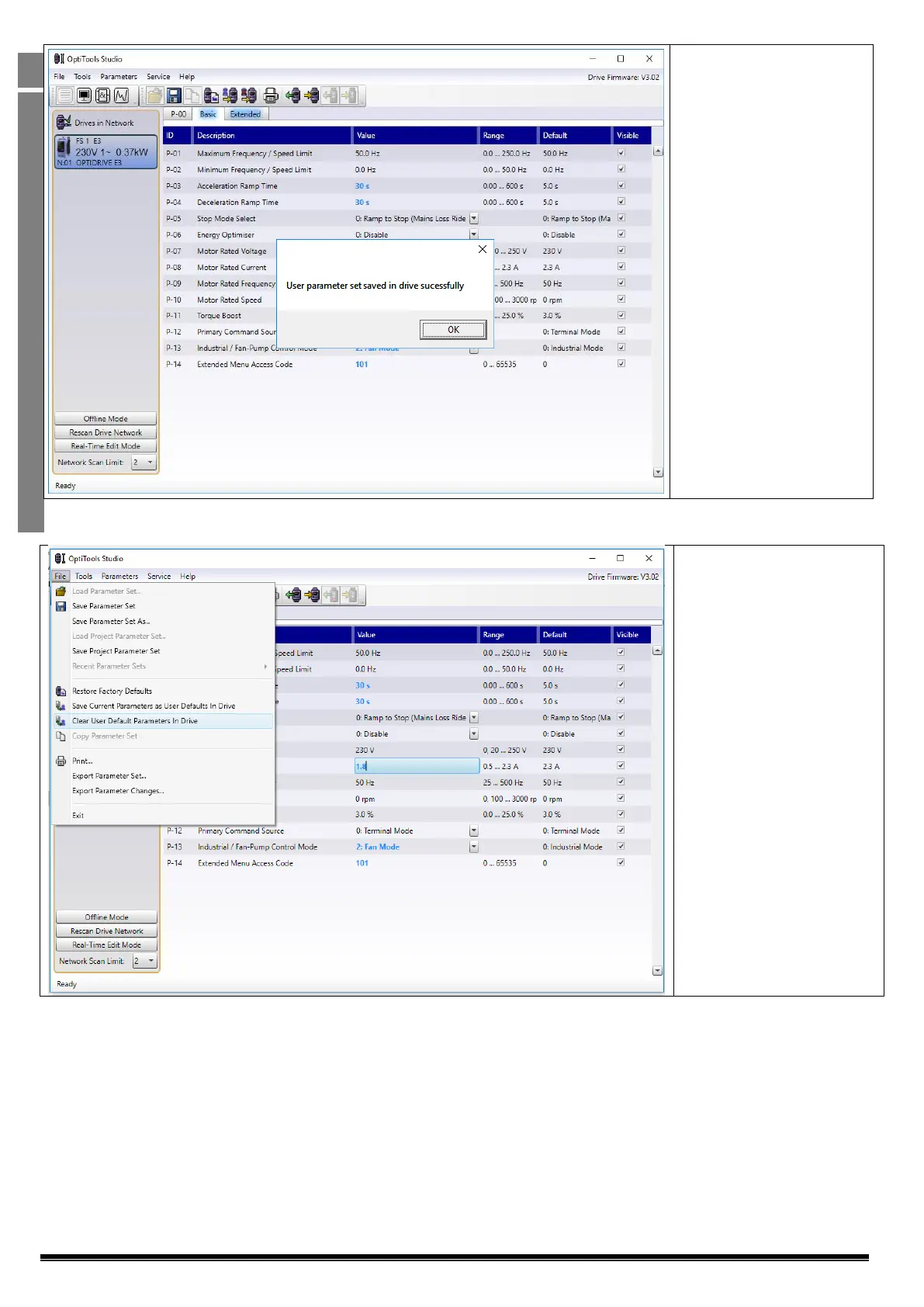Viewport: 924px width, 1307px height.
Task: Click the green-arrow read from drive icon, upper toolbar
Action: tap(293, 95)
